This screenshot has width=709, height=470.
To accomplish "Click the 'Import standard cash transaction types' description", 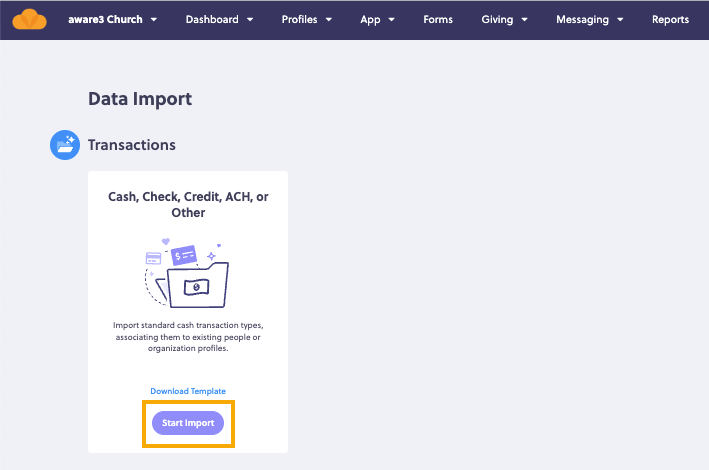I will [x=188, y=337].
